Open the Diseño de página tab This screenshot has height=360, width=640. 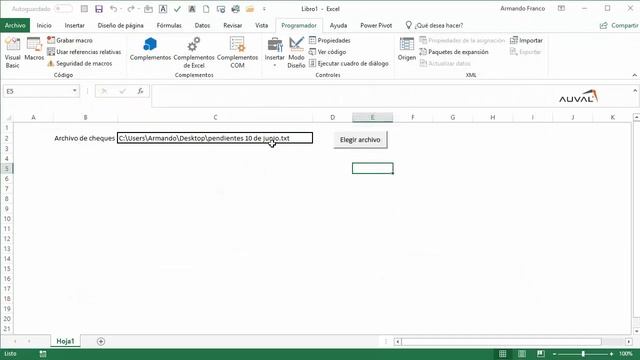[x=120, y=25]
